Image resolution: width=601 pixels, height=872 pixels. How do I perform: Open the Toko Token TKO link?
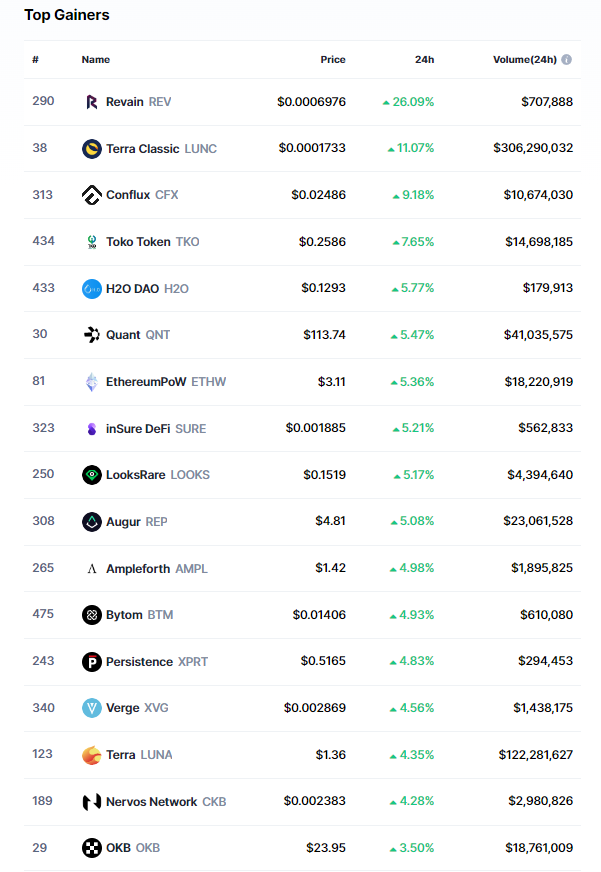tap(152, 242)
